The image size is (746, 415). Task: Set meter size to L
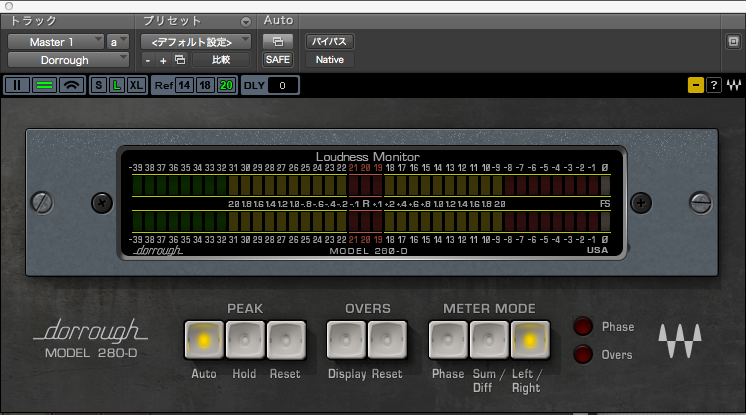pyautogui.click(x=117, y=85)
